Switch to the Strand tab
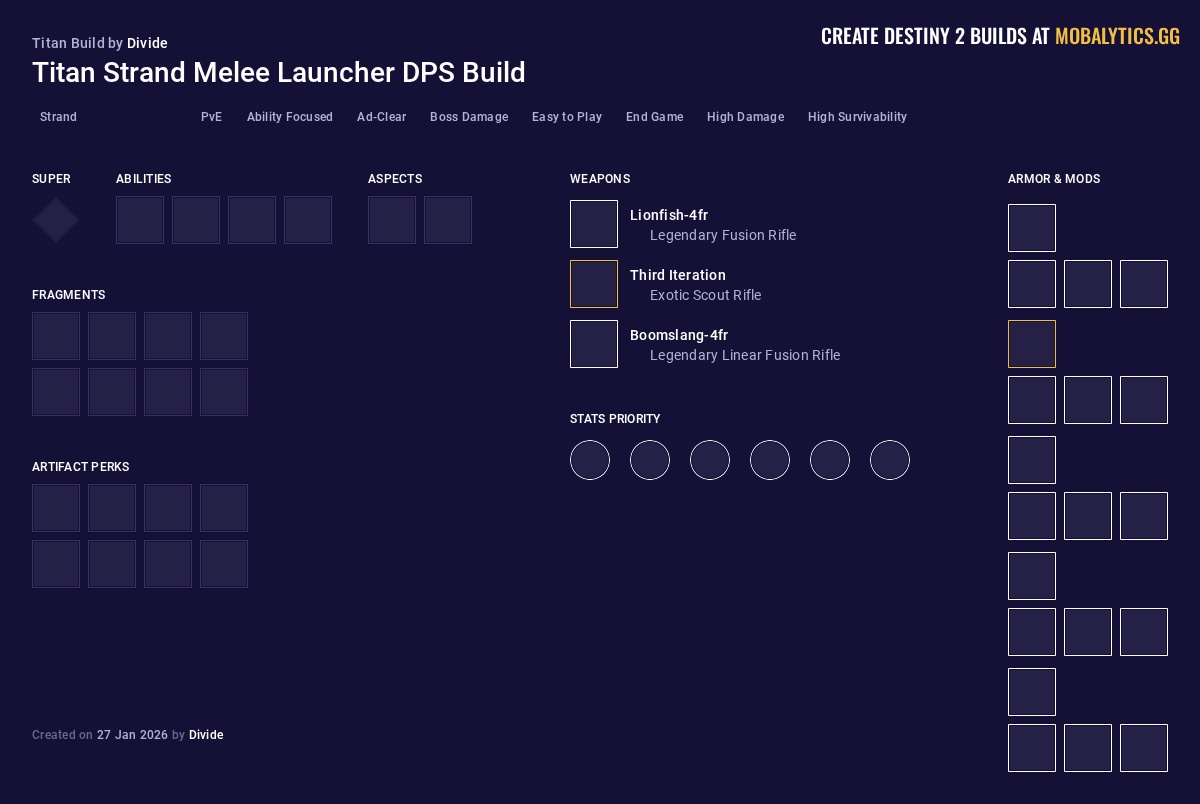 (x=58, y=117)
